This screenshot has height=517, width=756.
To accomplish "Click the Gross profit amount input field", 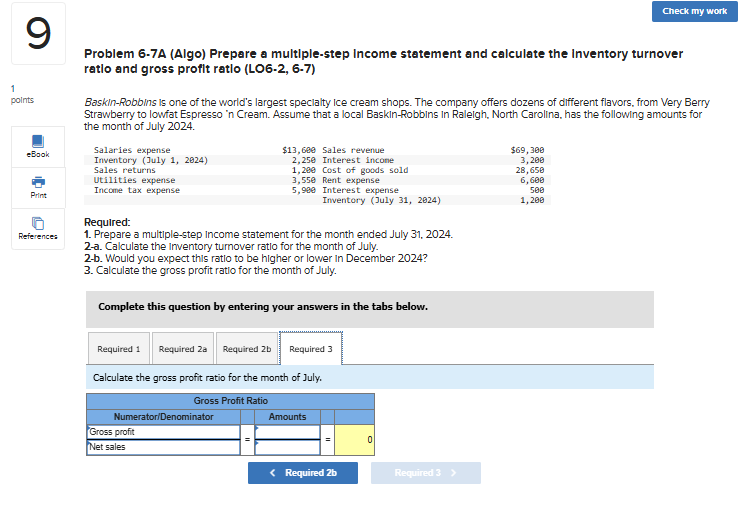I will point(287,432).
